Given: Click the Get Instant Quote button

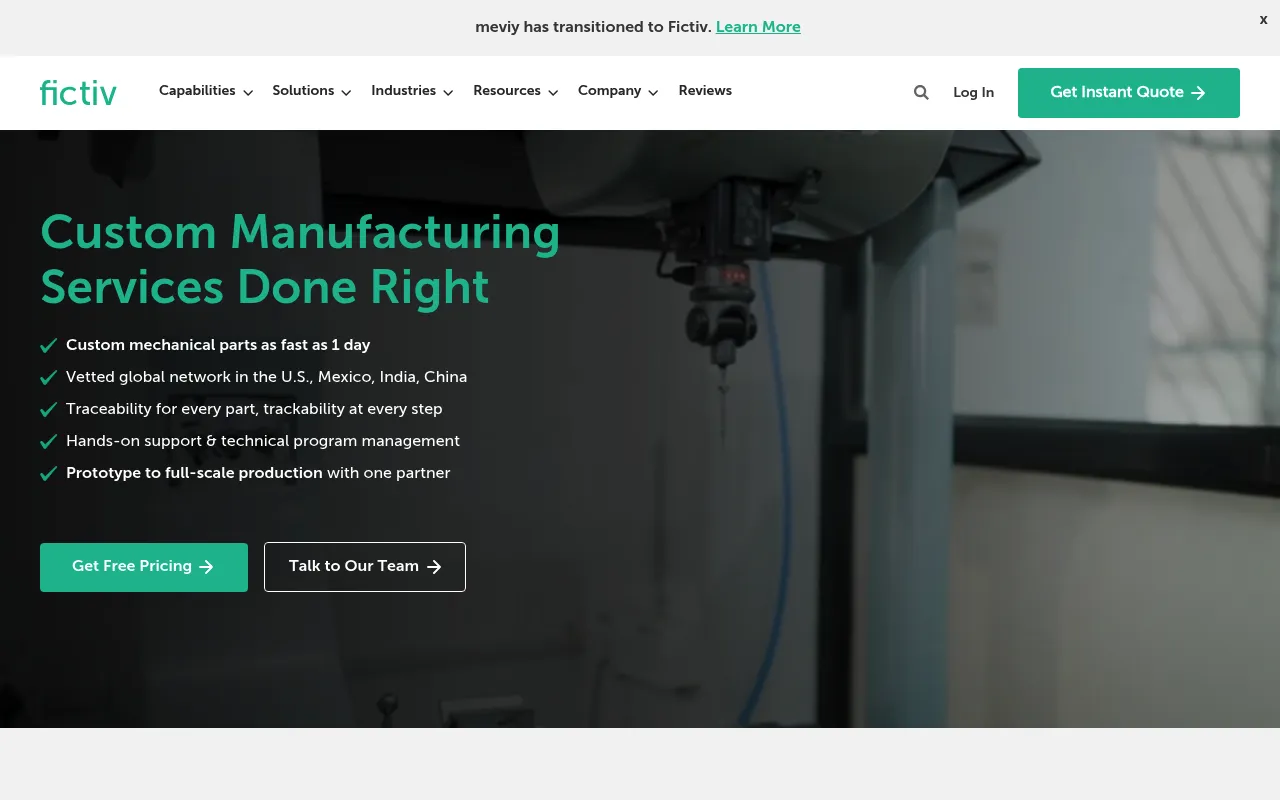Looking at the screenshot, I should (1129, 93).
